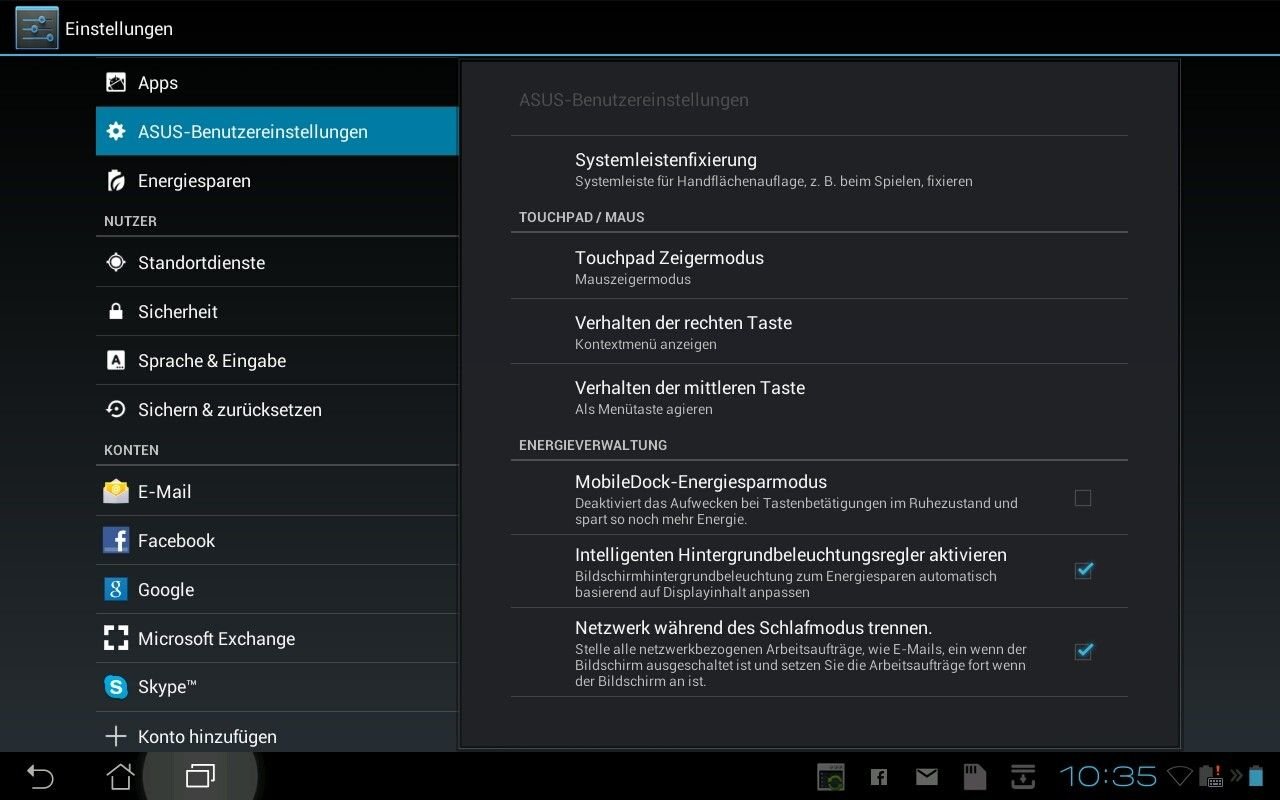Tap the Skype account icon
Screen dimensions: 1280x800
pos(116,687)
